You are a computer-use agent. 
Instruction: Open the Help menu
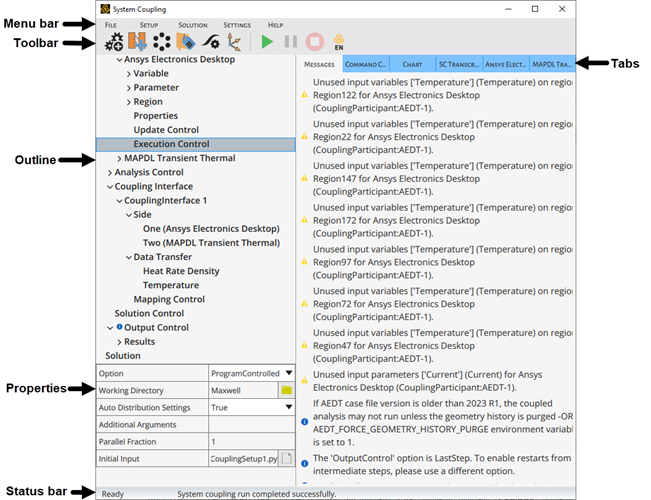[275, 25]
